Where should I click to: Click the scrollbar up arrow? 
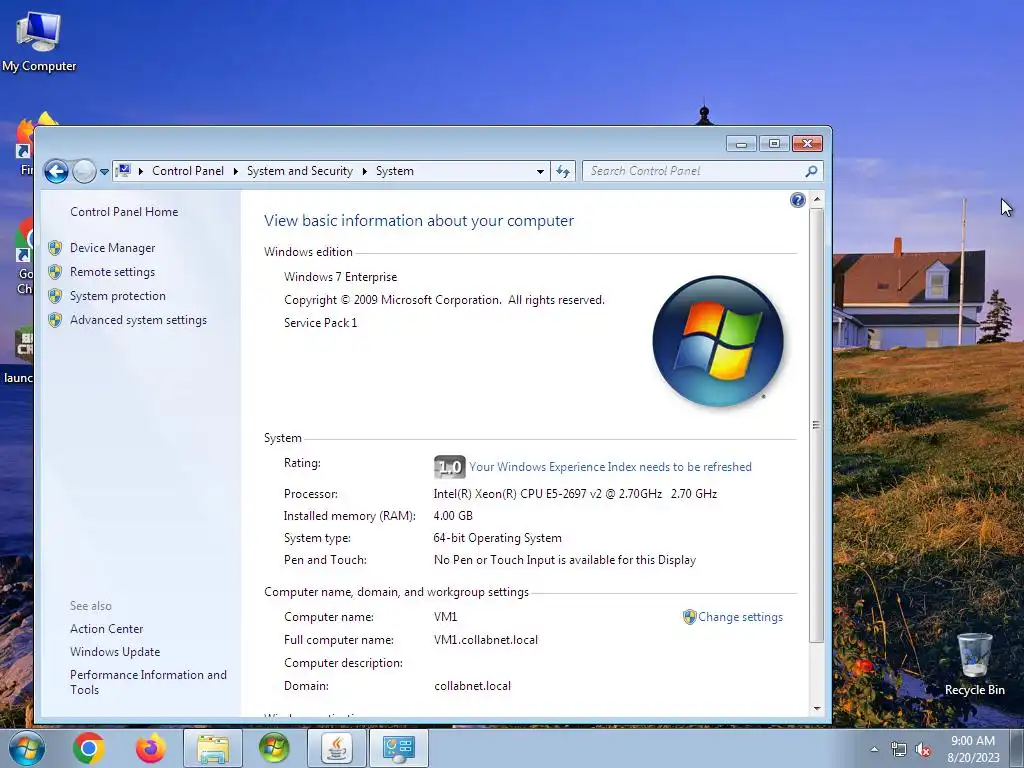(816, 199)
